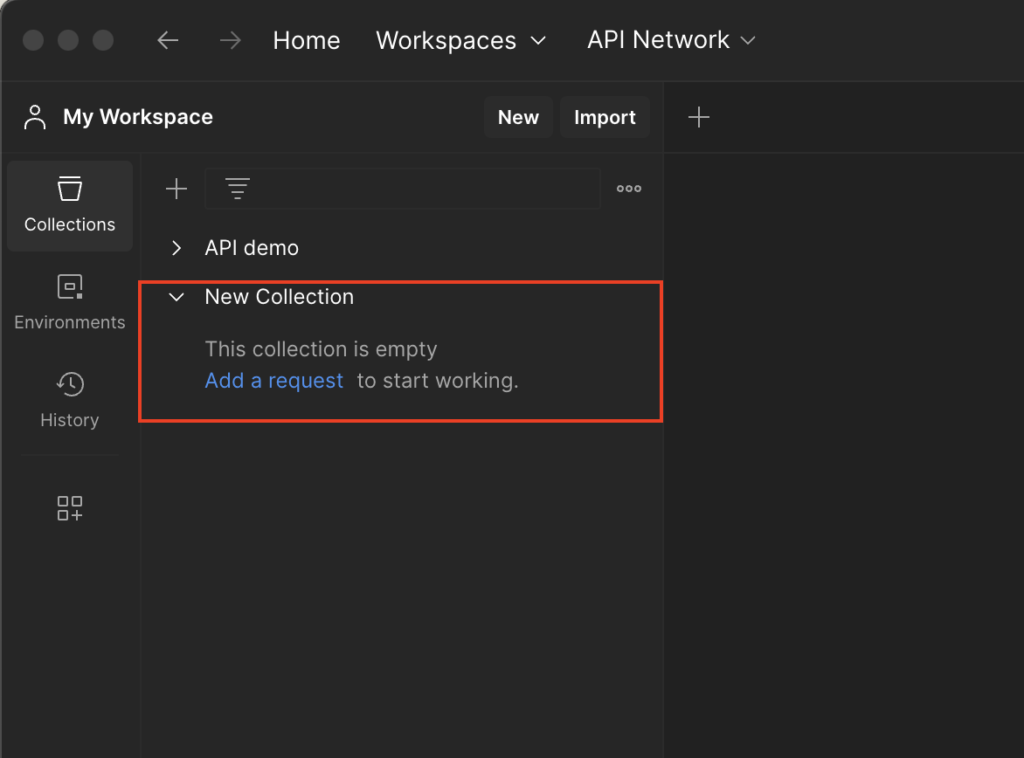Open the collections more options menu
Image resolution: width=1024 pixels, height=758 pixels.
pyautogui.click(x=629, y=189)
